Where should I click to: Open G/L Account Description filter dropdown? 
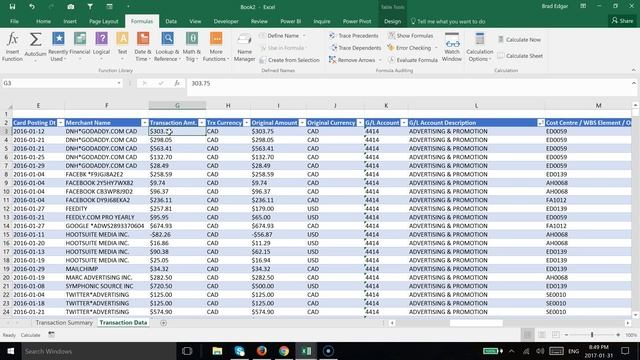(540, 123)
